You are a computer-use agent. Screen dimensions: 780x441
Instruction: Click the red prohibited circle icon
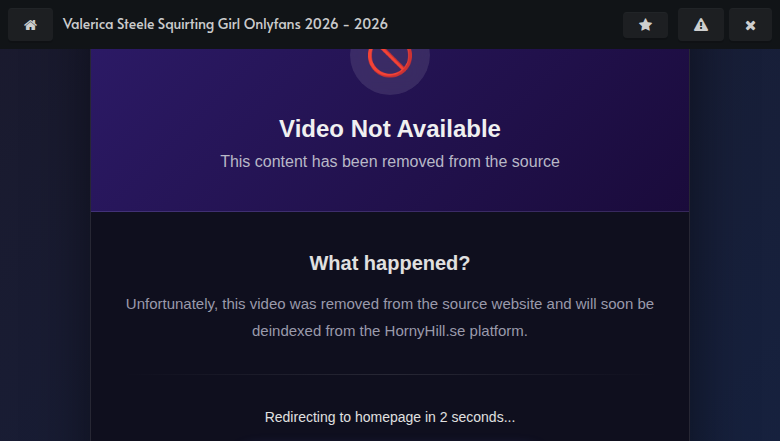coord(389,60)
